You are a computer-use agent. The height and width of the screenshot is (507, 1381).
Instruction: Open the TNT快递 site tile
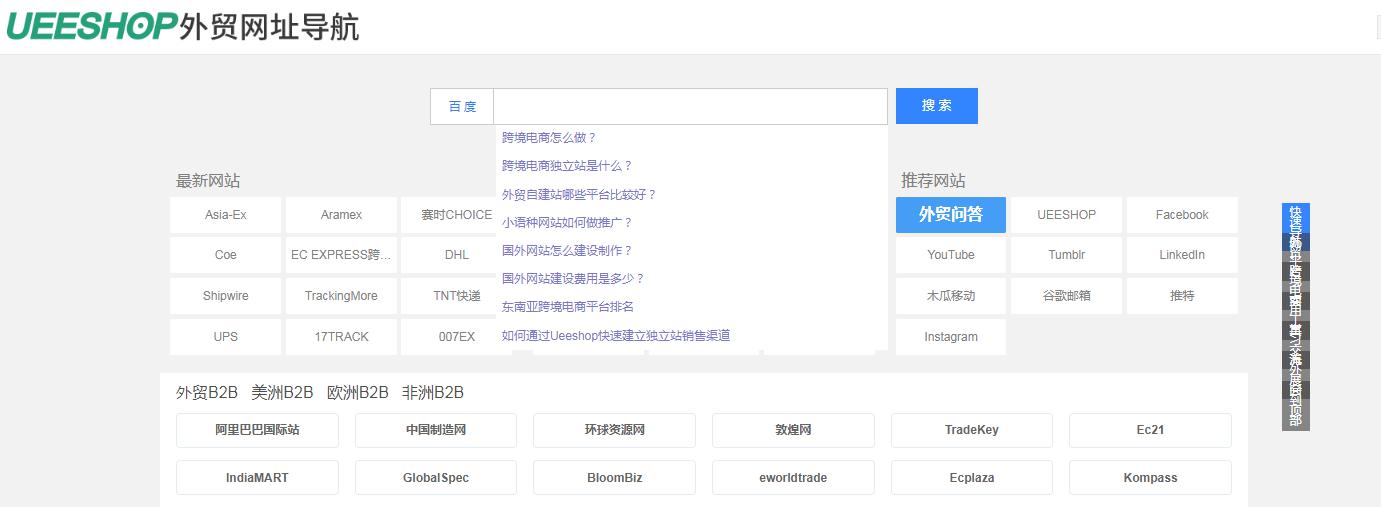point(449,296)
